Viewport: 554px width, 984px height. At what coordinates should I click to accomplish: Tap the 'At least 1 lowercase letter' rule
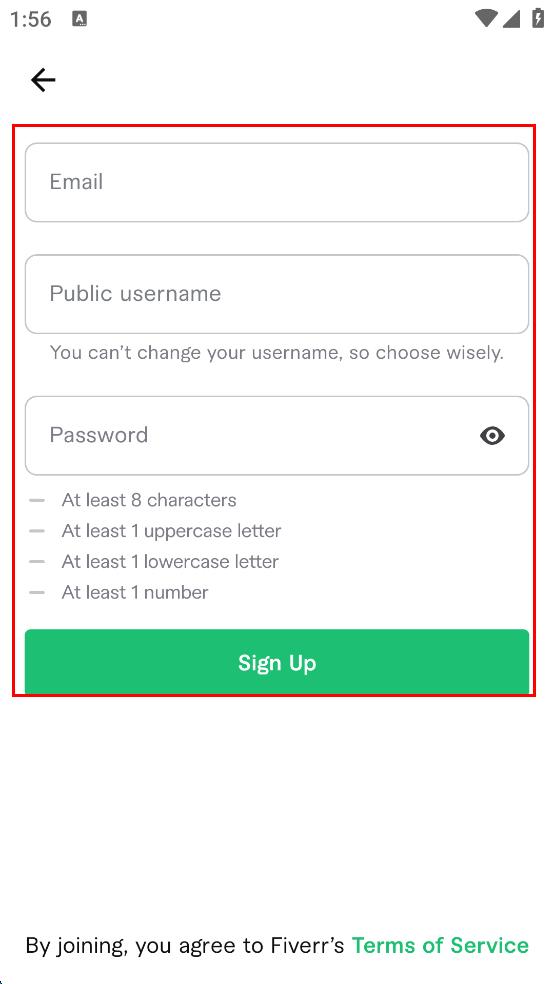click(x=170, y=562)
